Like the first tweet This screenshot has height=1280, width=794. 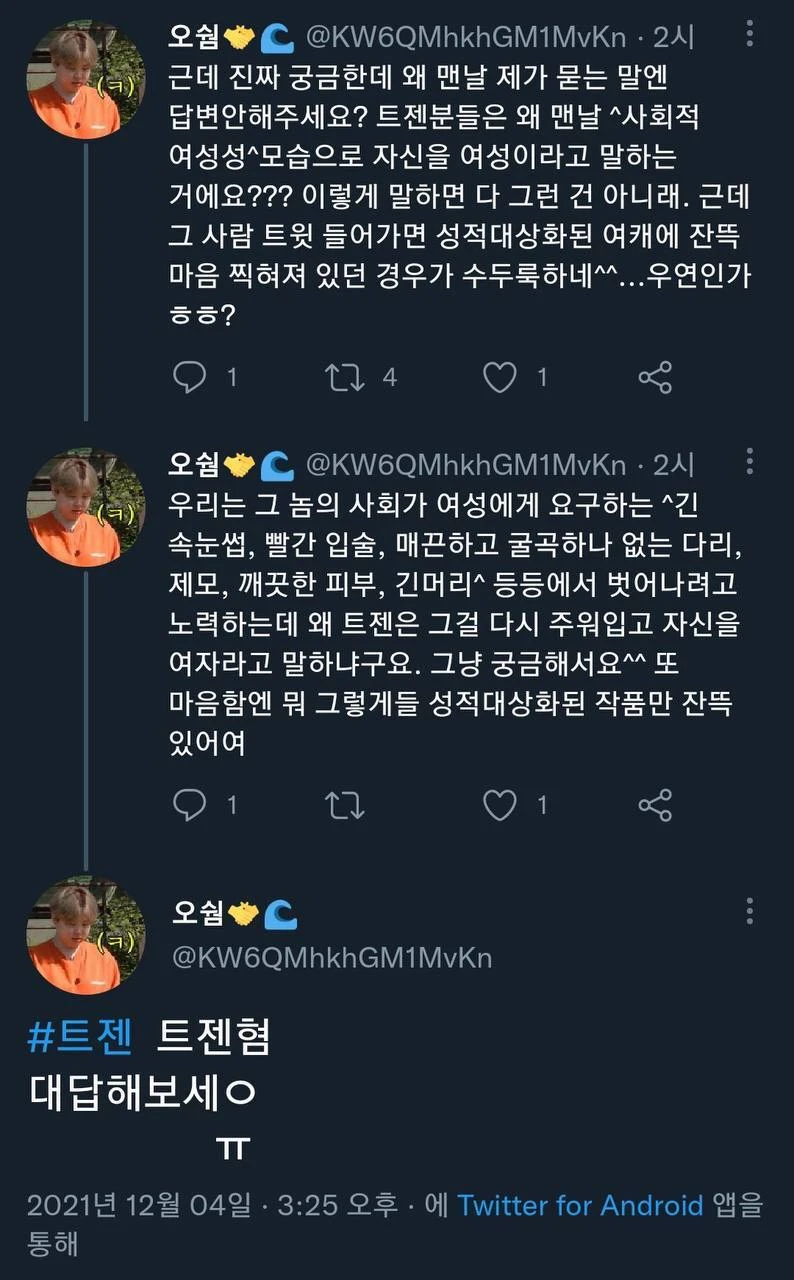(500, 377)
